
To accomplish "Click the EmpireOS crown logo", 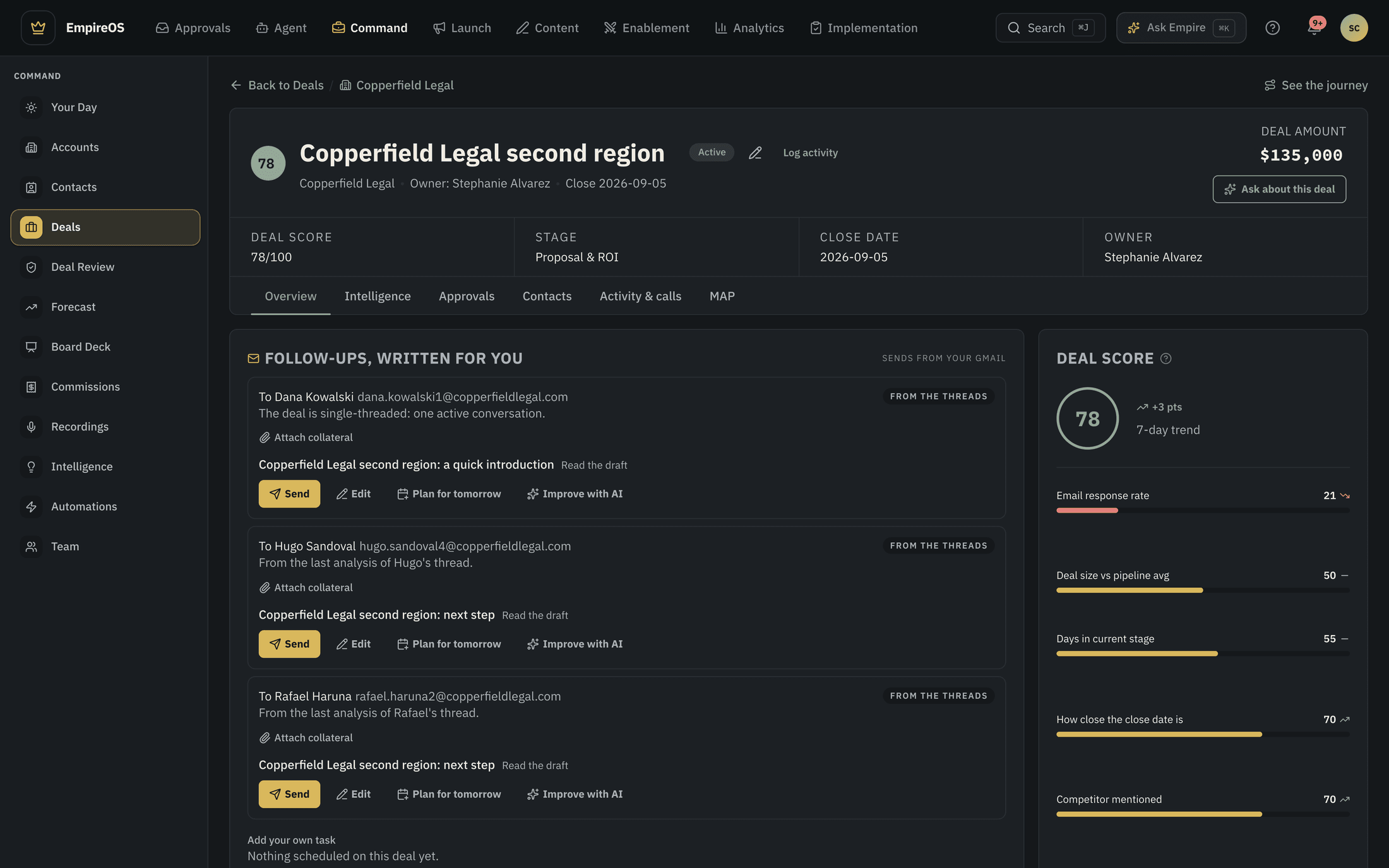I will [x=38, y=28].
